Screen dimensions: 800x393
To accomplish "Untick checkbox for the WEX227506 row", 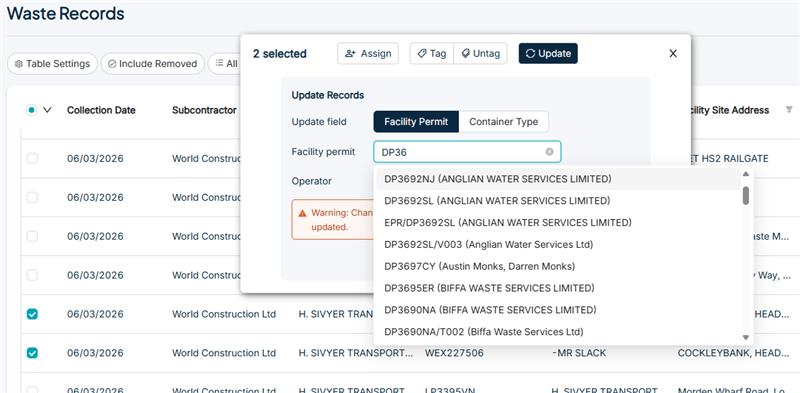I will point(32,353).
